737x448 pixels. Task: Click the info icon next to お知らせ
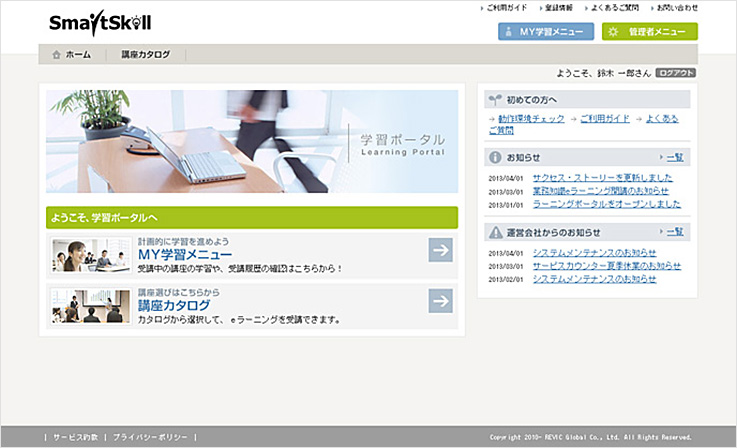tap(494, 158)
